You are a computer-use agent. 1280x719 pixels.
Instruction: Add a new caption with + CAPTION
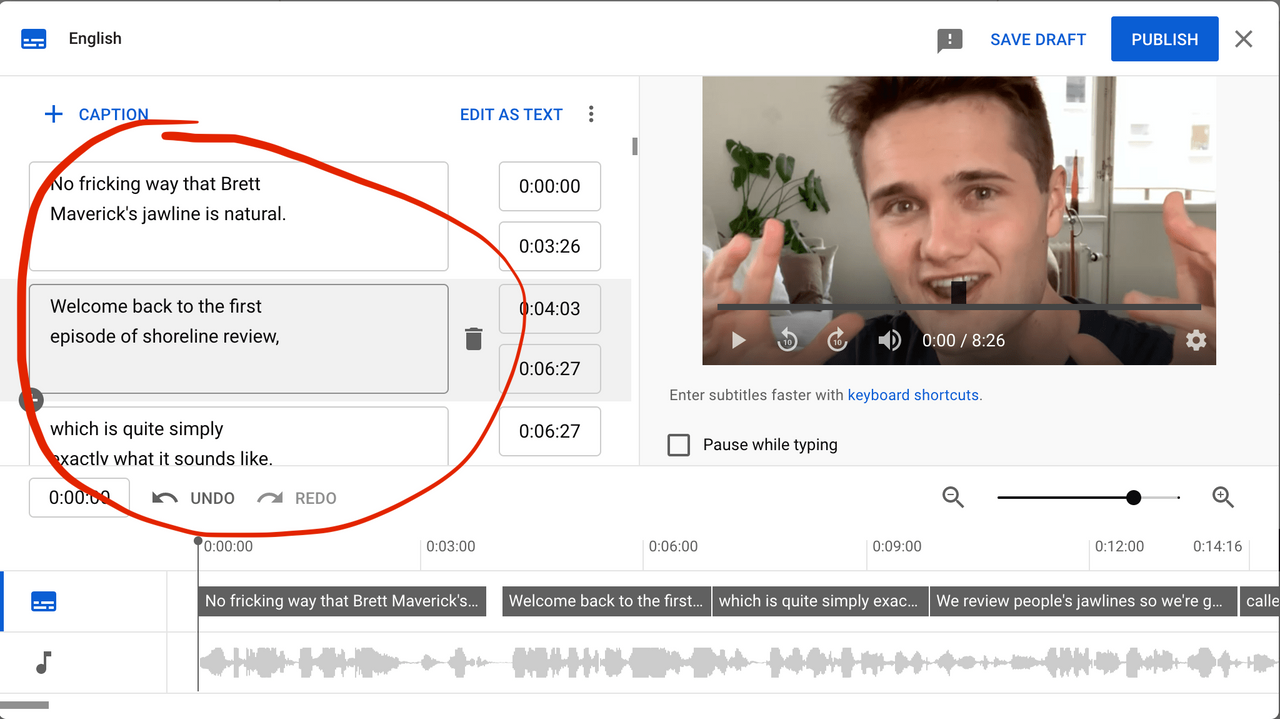97,114
